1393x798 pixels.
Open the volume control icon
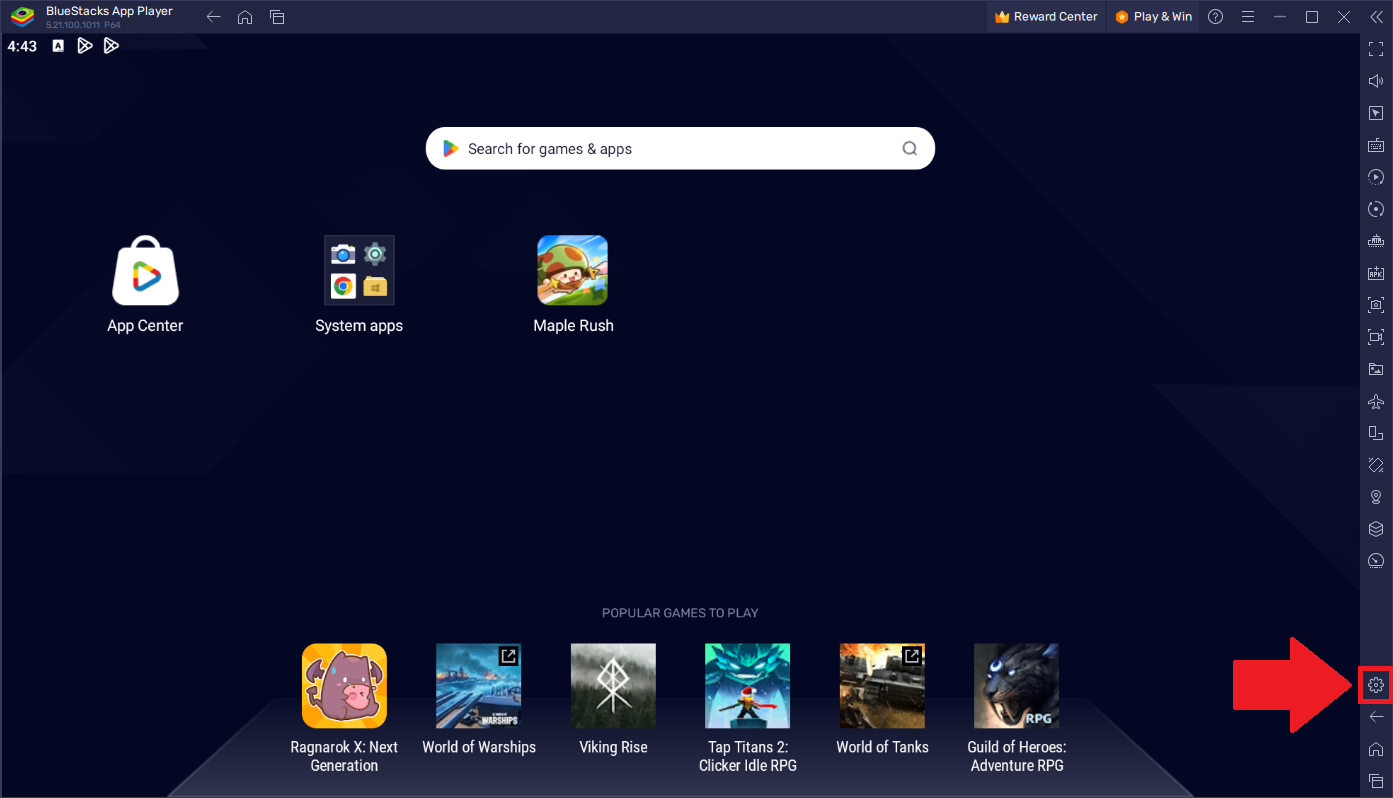1376,81
